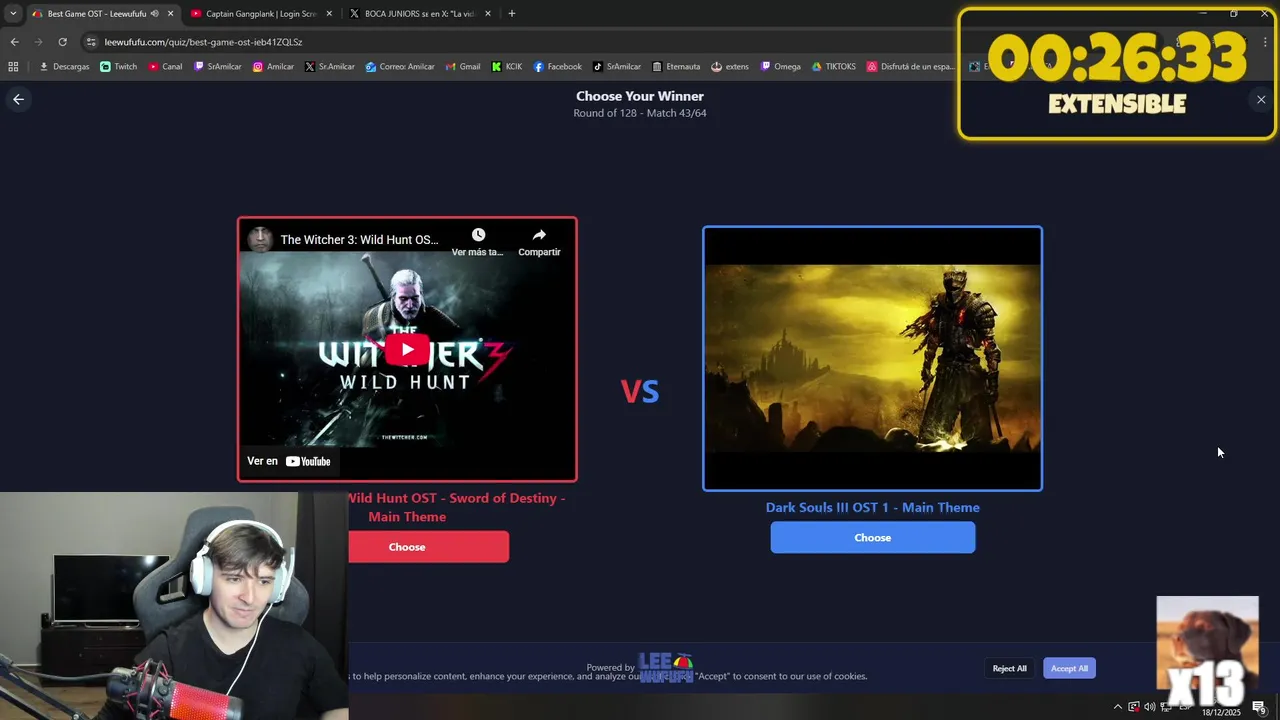This screenshot has height=720, width=1280.
Task: Close the Captain Gangplank tab
Action: [x=329, y=14]
